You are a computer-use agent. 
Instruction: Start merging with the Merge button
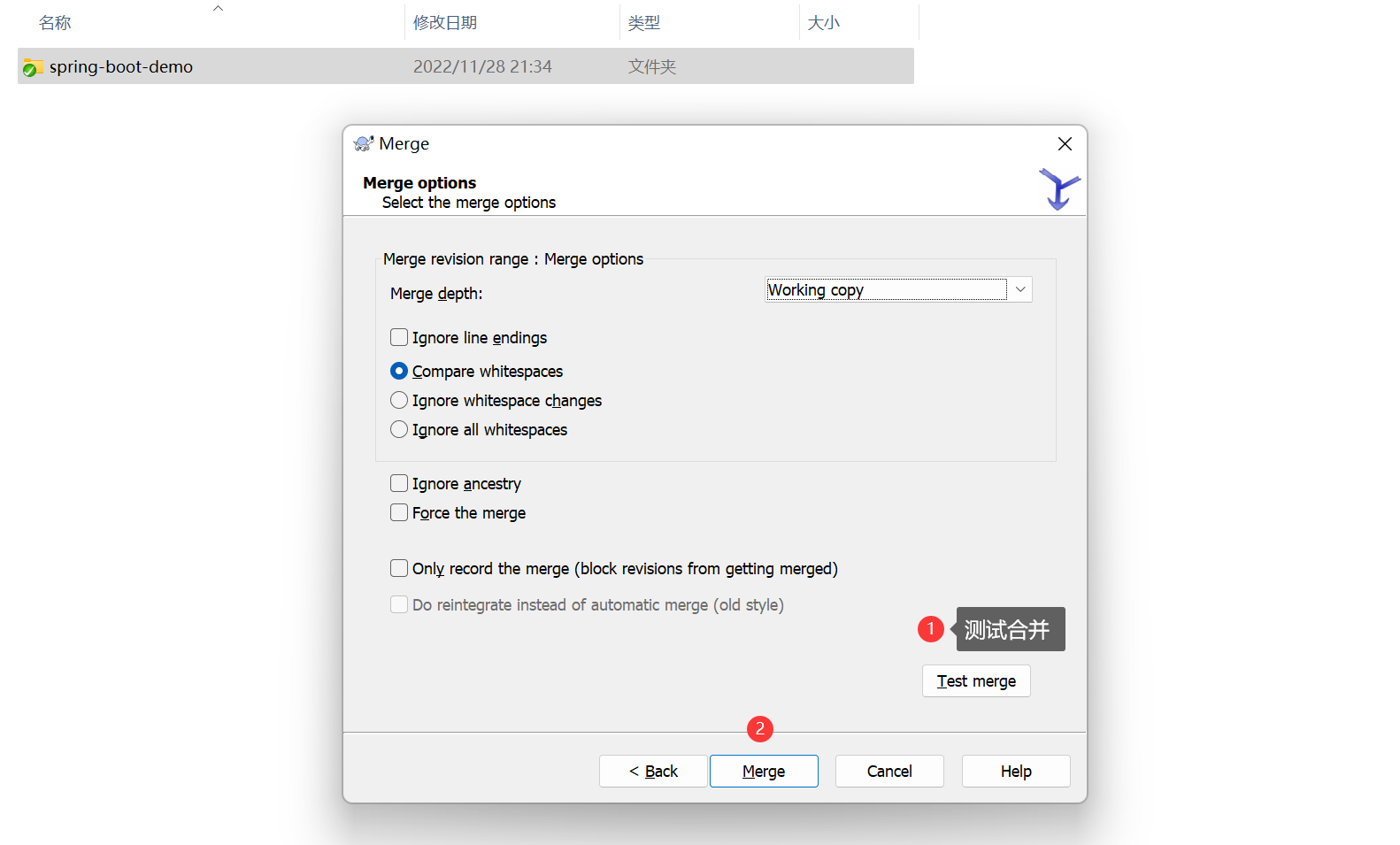764,771
